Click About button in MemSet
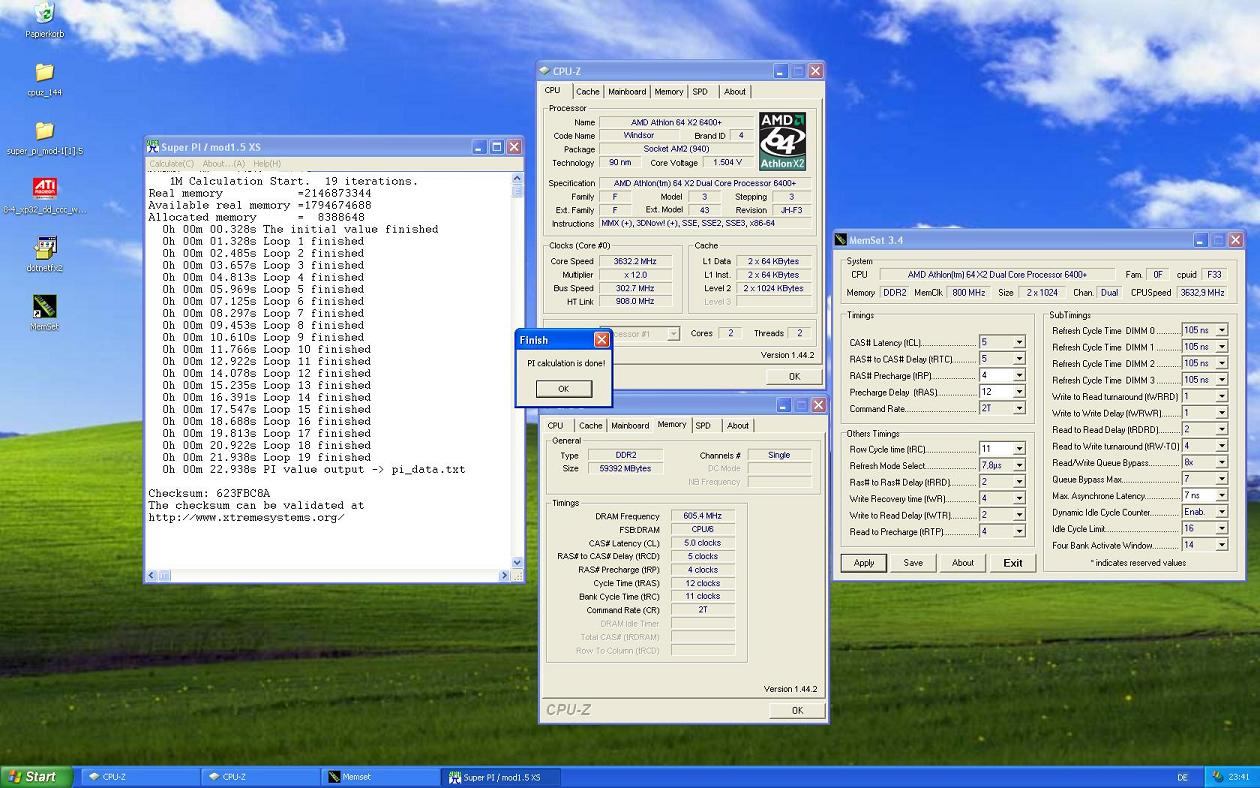Screen dimensions: 1260x788 pos(963,563)
